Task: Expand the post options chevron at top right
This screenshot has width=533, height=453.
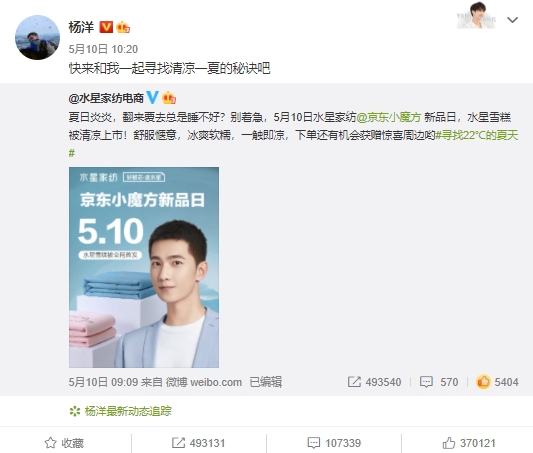Action: [x=512, y=20]
